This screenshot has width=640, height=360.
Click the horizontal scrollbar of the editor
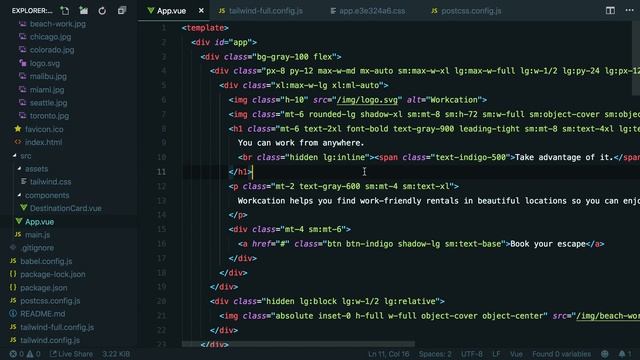(x=298, y=344)
